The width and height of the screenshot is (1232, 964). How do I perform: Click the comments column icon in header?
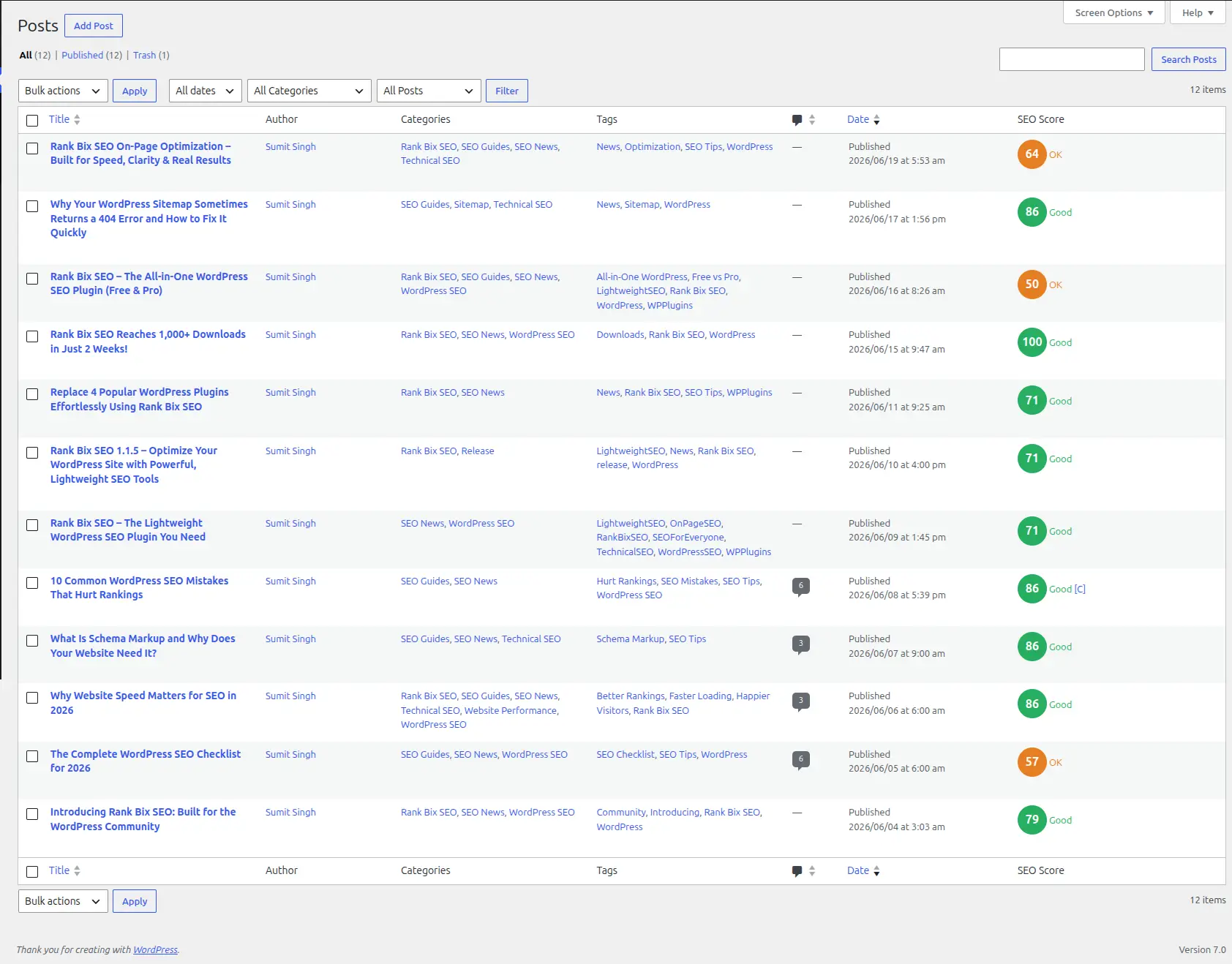point(797,120)
